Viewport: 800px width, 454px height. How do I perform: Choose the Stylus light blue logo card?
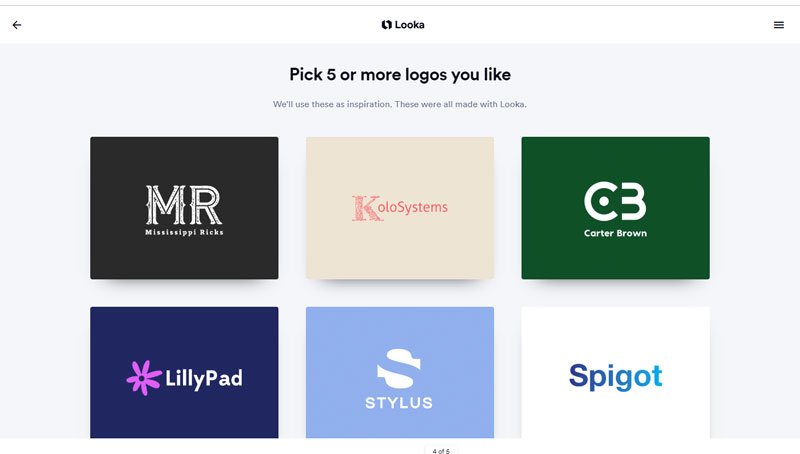click(400, 372)
